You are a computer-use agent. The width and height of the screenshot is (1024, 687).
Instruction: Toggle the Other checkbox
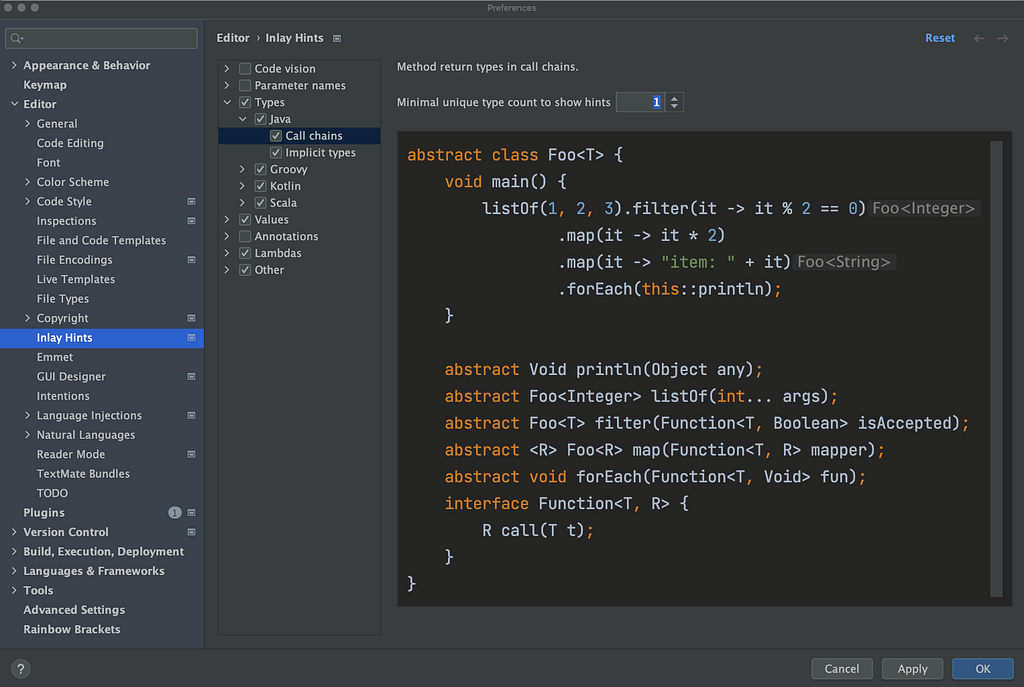point(245,270)
